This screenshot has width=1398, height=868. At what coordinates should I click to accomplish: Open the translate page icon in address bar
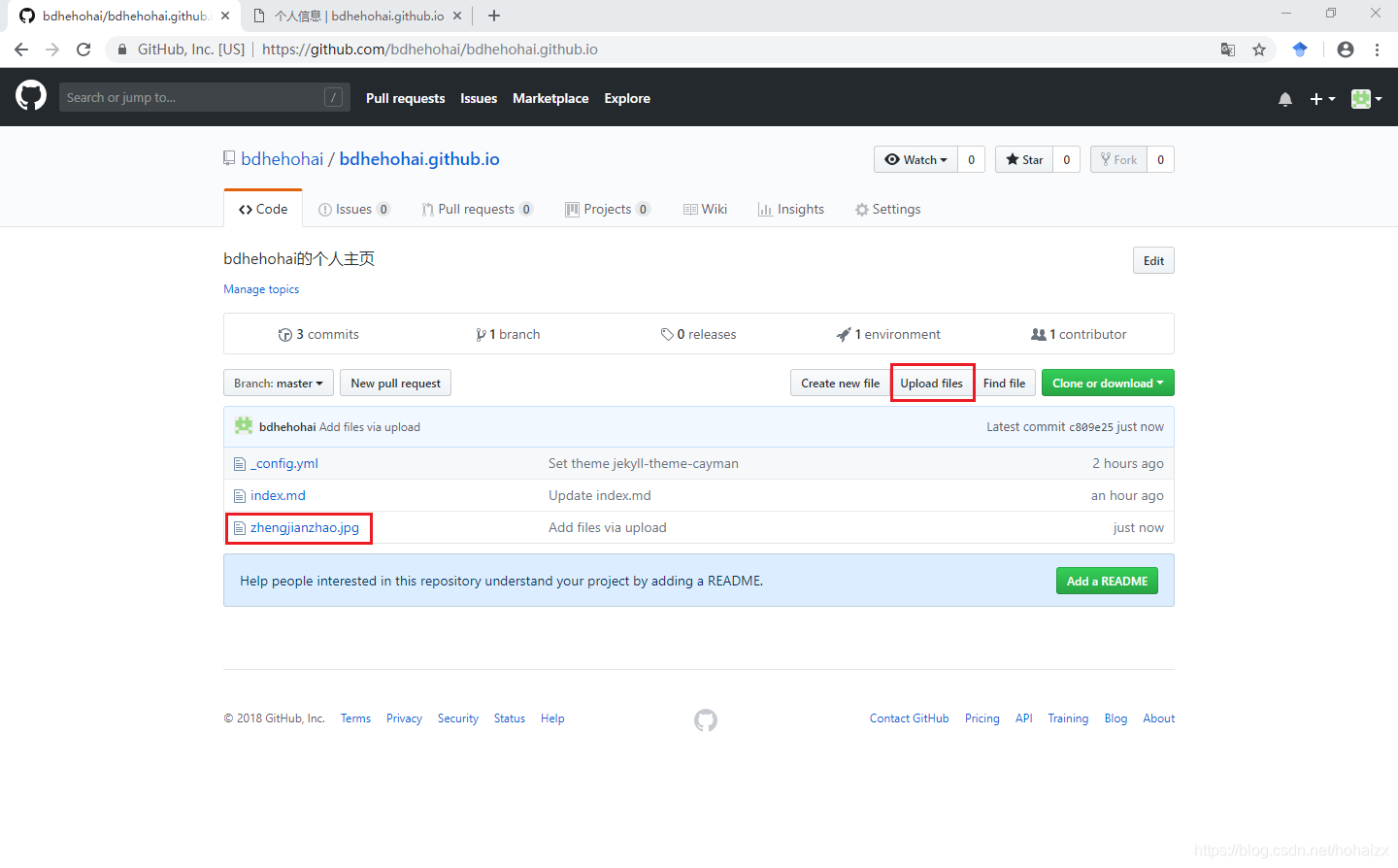pos(1228,50)
